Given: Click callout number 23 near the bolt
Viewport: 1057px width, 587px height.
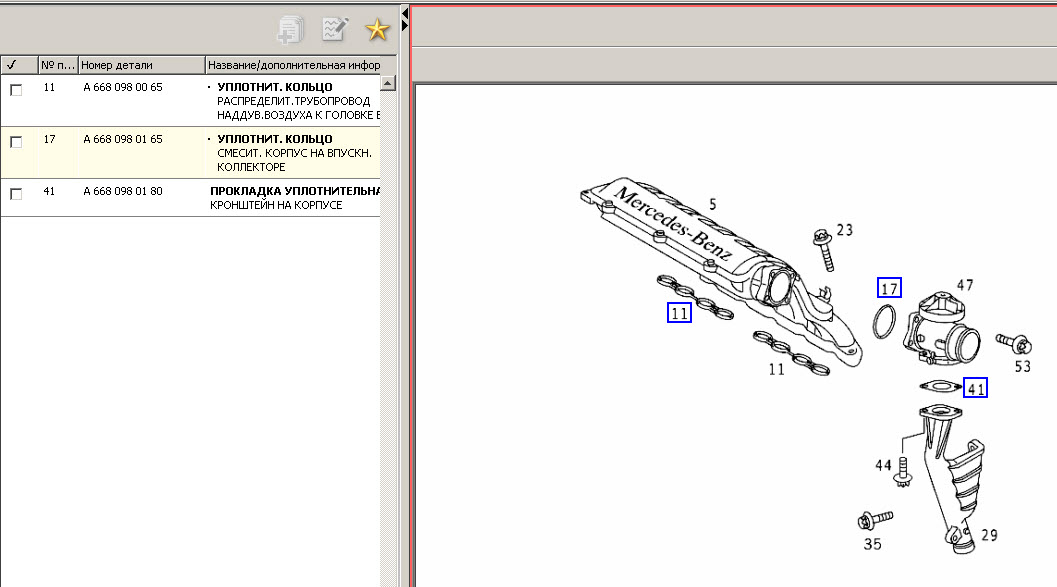Looking at the screenshot, I should pos(845,230).
